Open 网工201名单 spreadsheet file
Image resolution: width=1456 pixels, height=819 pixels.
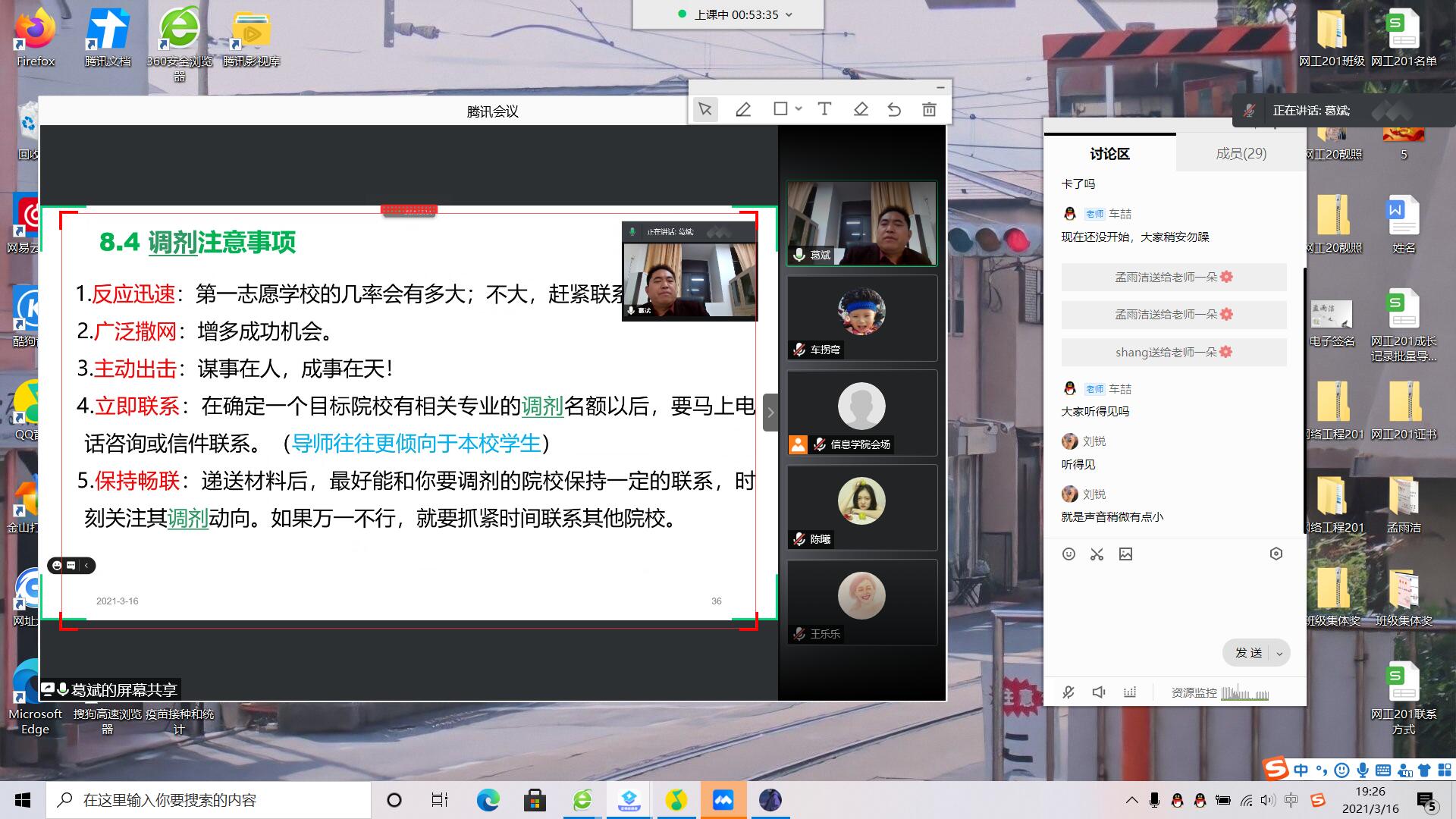point(1404,38)
